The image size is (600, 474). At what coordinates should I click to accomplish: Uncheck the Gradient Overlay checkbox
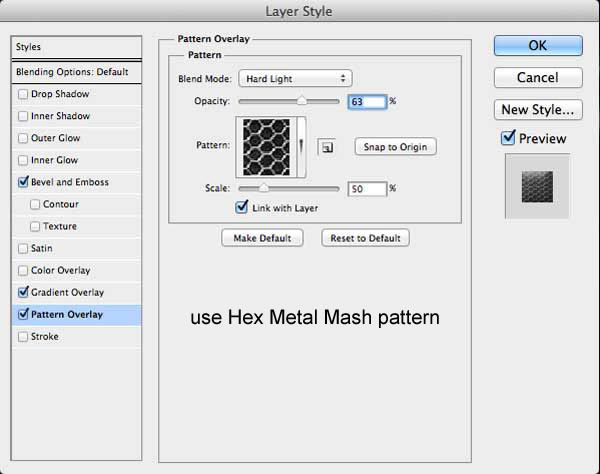pyautogui.click(x=23, y=292)
